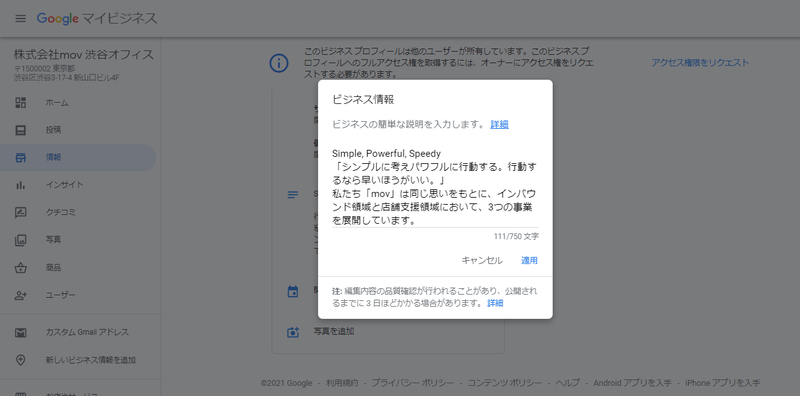Click the 111/750 文字 character counter
The width and height of the screenshot is (800, 396).
coord(516,237)
